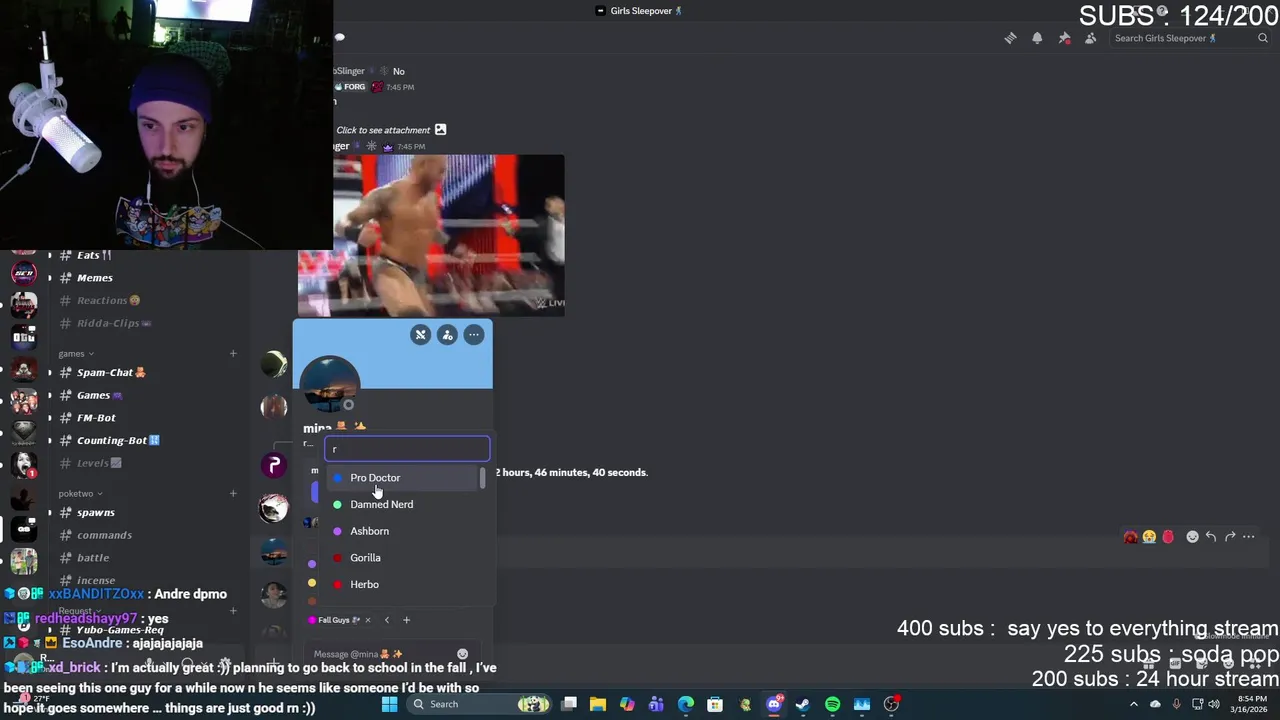Open emoji picker in profile message box
This screenshot has width=1280, height=720.
click(x=462, y=654)
